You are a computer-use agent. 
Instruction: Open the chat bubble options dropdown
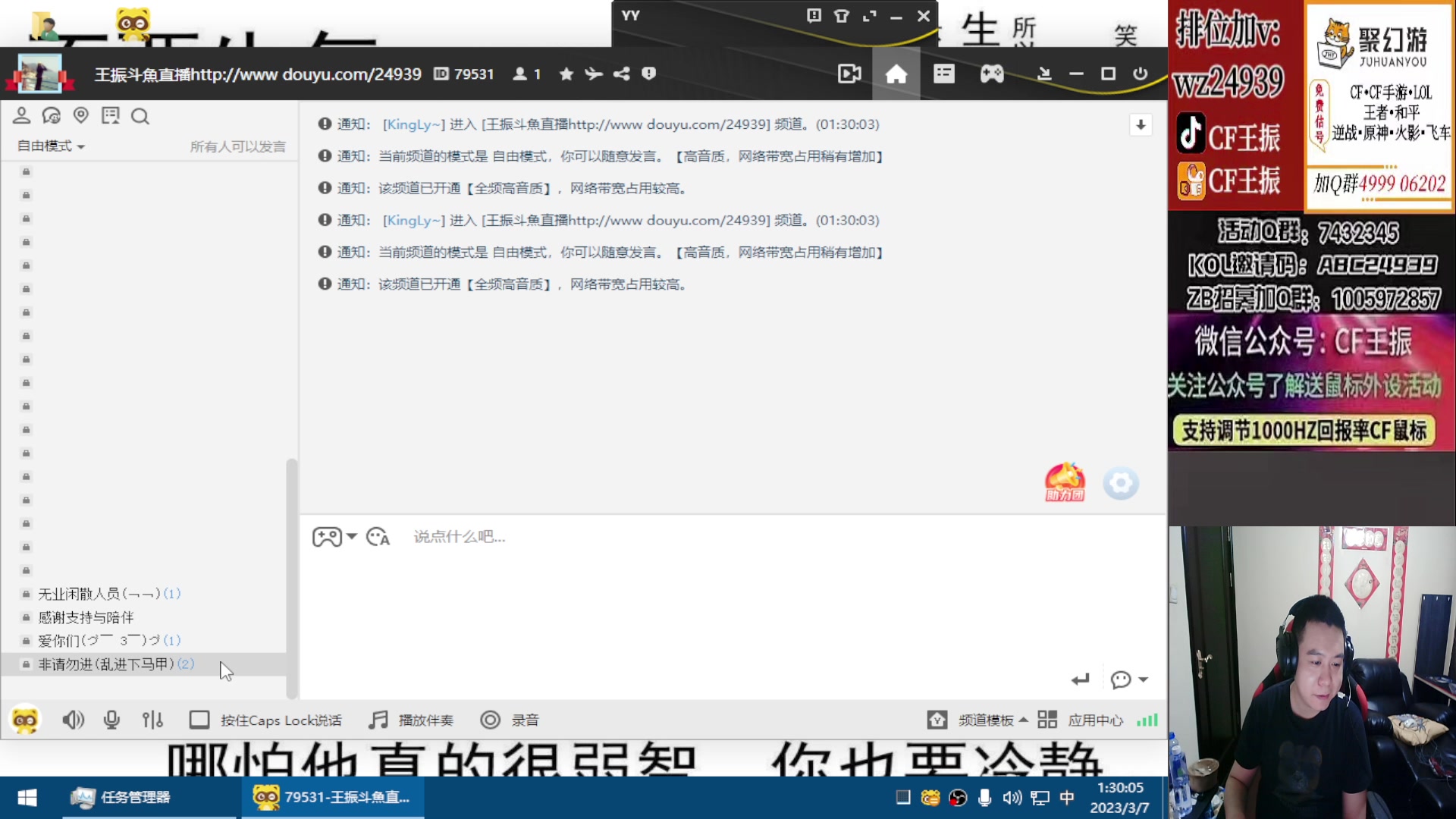click(x=1129, y=679)
